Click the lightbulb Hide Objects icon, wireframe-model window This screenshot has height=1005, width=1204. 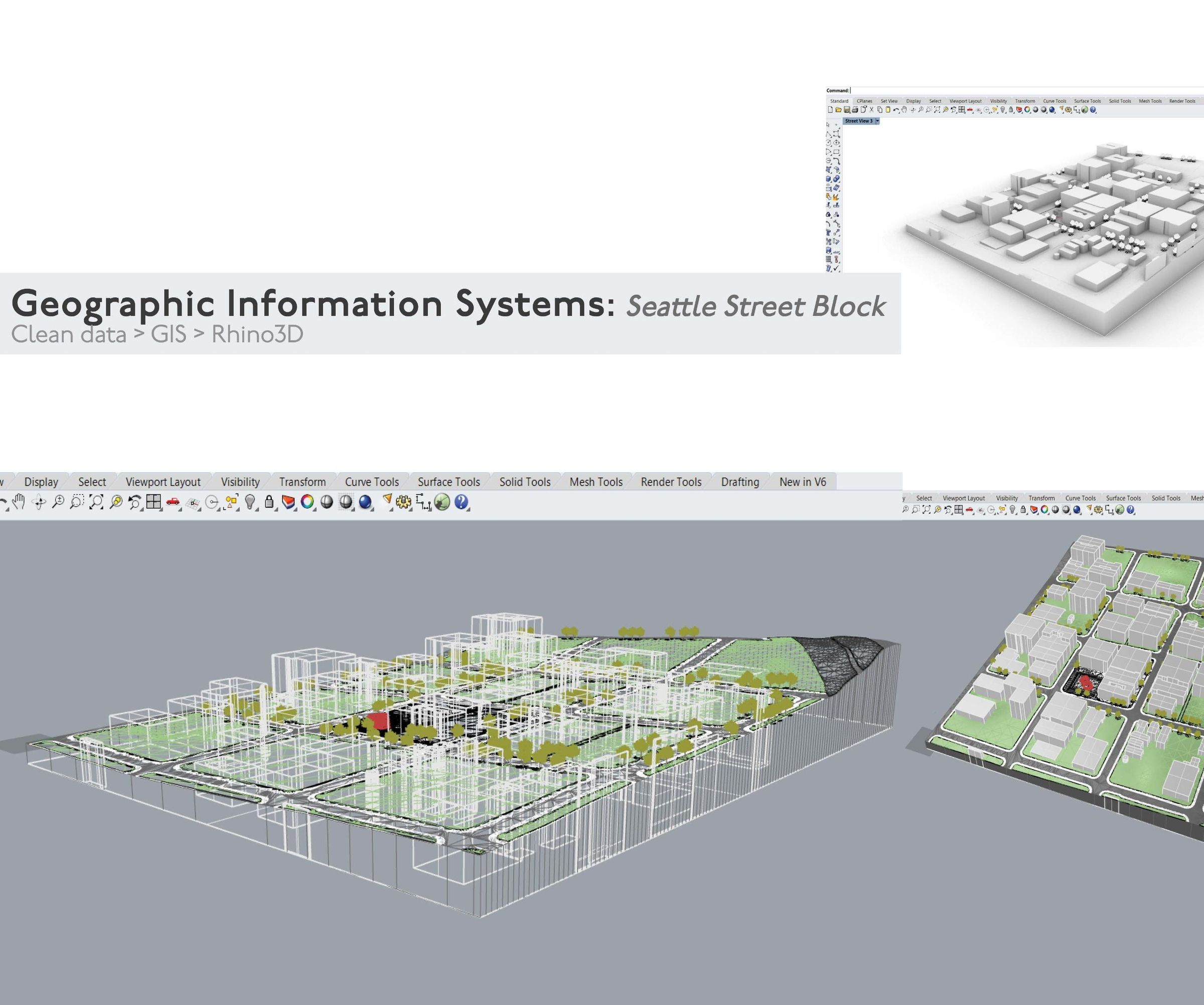[250, 503]
